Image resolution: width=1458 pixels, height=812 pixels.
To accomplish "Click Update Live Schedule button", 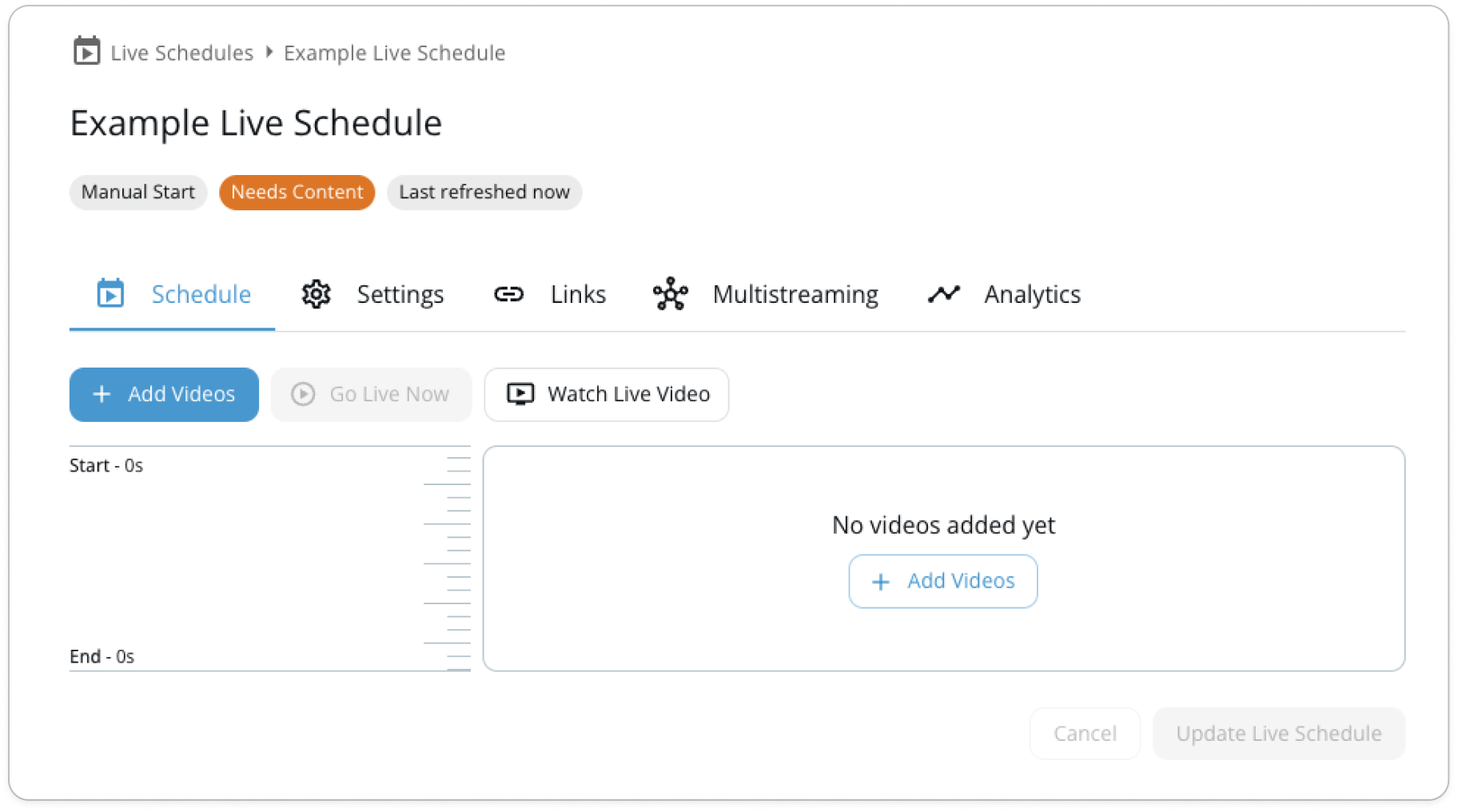I will click(x=1279, y=733).
